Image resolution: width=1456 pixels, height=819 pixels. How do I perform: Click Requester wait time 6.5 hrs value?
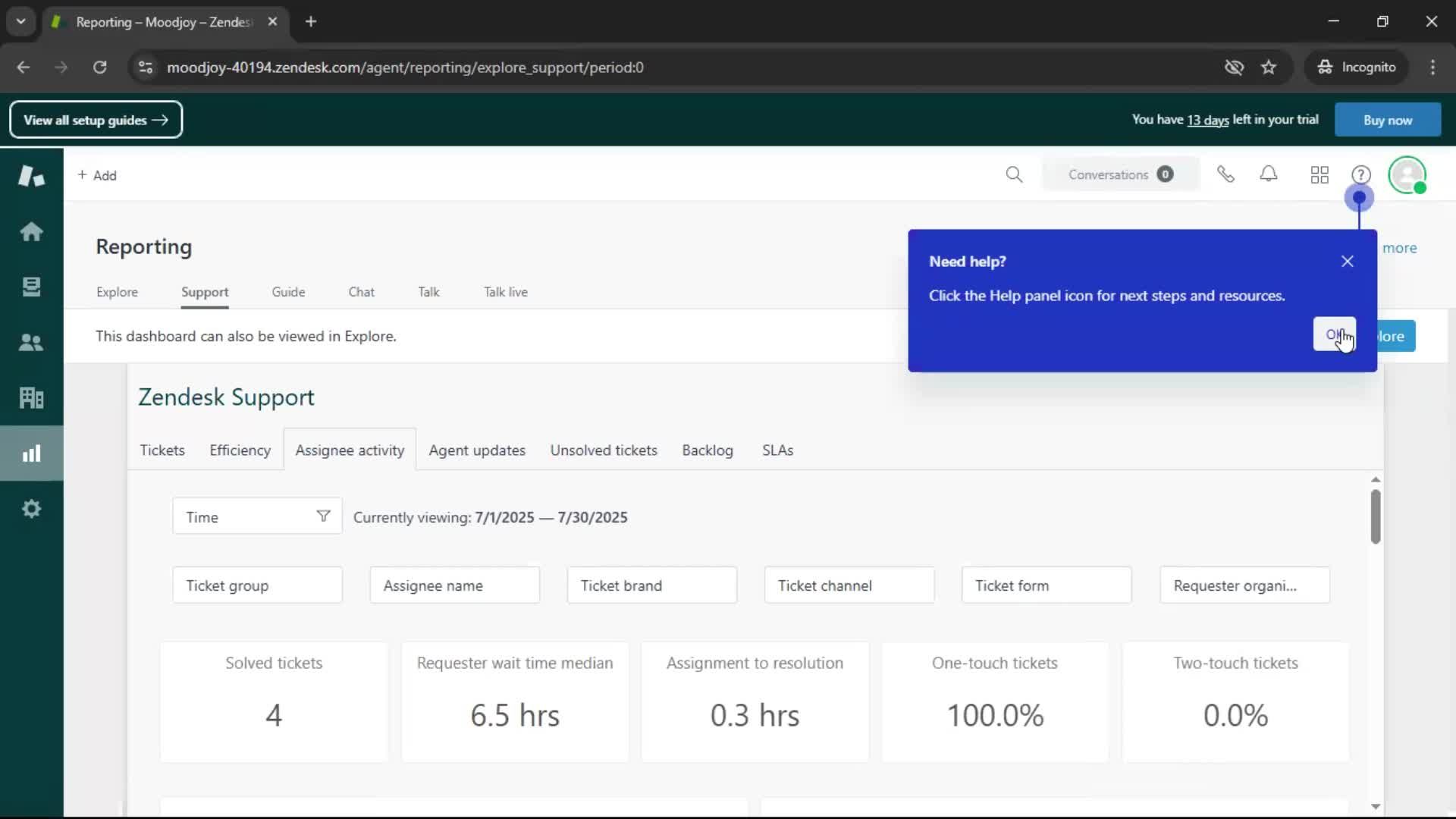(x=515, y=715)
